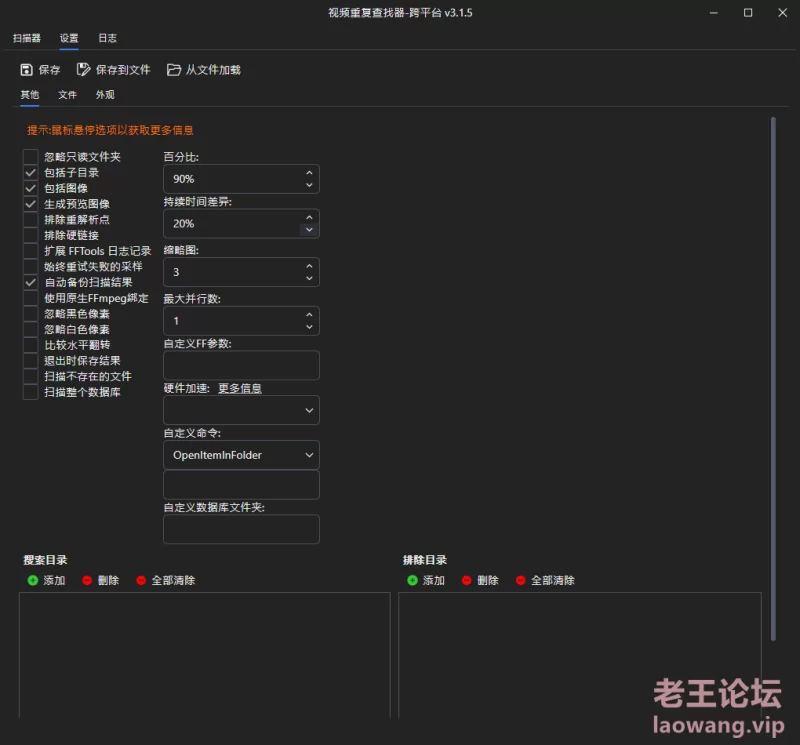Uncheck 生成预览图像 checkbox

click(31, 204)
